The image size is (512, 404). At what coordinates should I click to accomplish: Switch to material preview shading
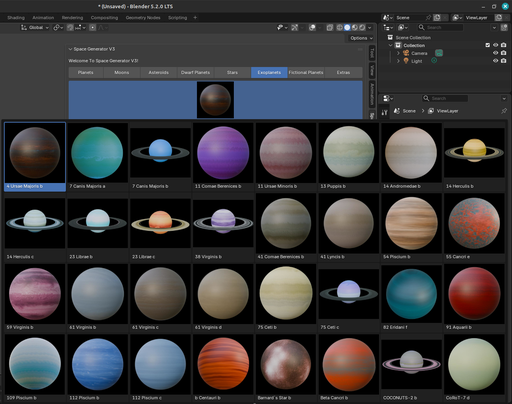coord(355,28)
